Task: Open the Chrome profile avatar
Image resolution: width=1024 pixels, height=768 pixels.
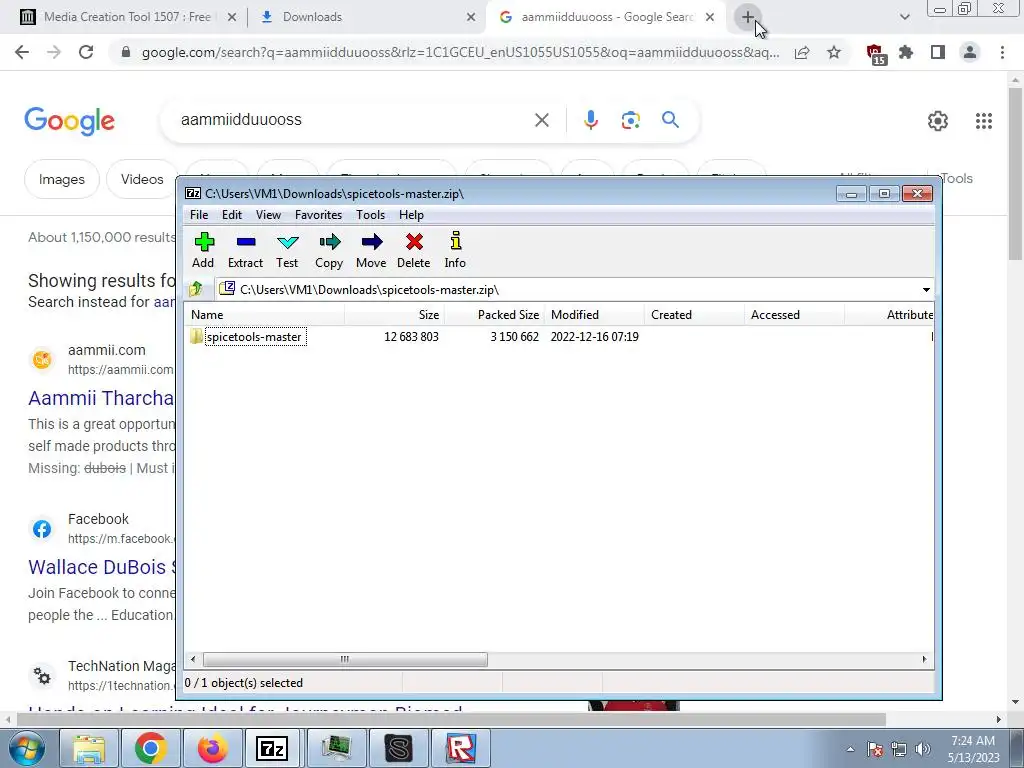Action: point(970,52)
